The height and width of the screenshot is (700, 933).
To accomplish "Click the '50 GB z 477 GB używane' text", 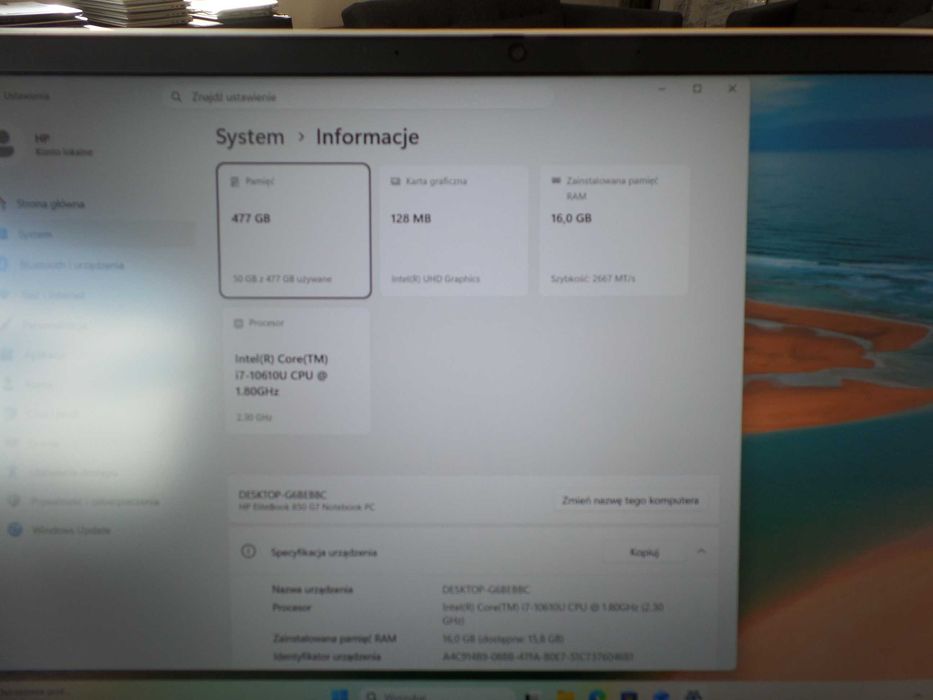I will 282,279.
